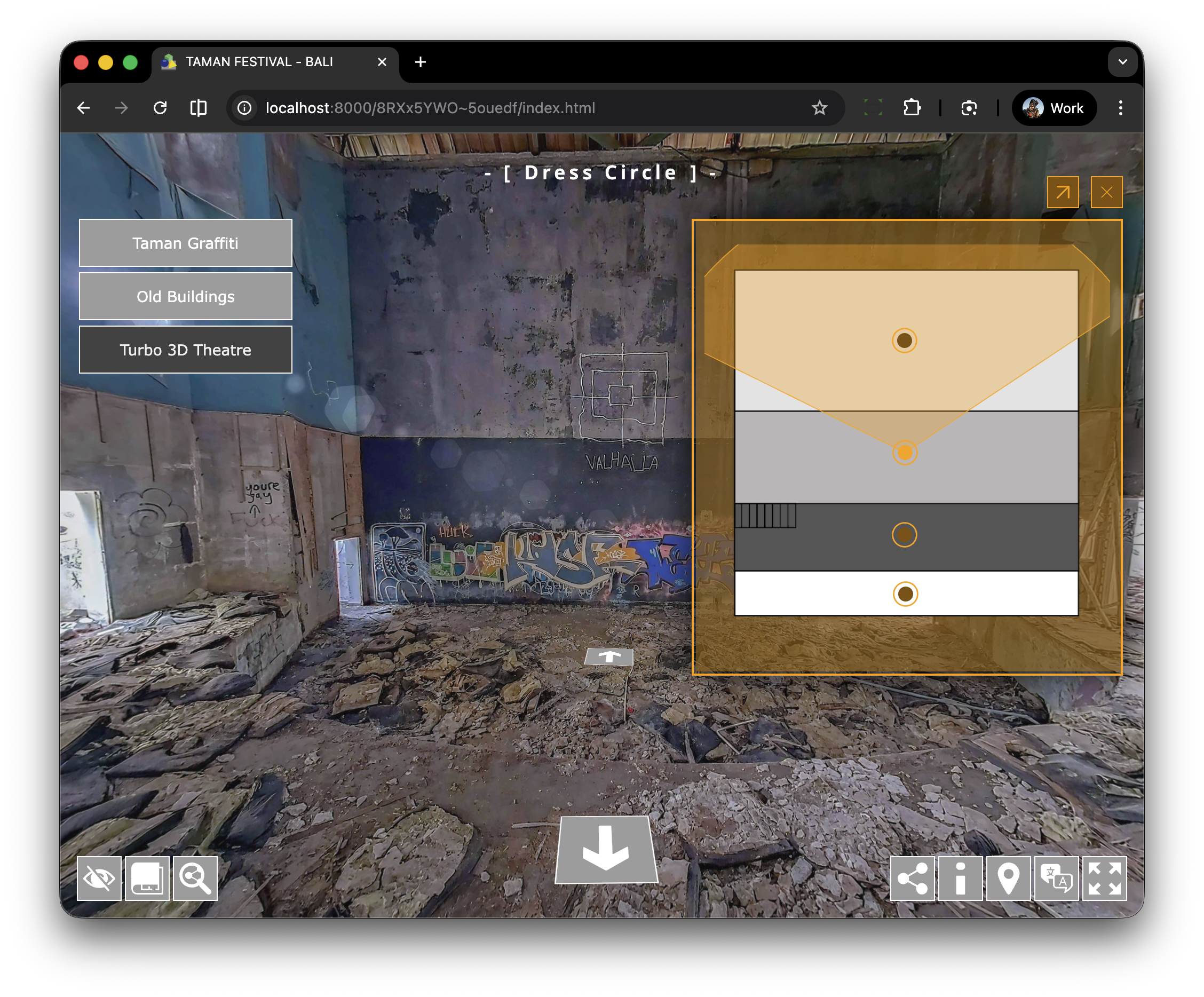Screen dimensions: 1204x997
Task: Expand the browser tab list chevron
Action: 1122,62
